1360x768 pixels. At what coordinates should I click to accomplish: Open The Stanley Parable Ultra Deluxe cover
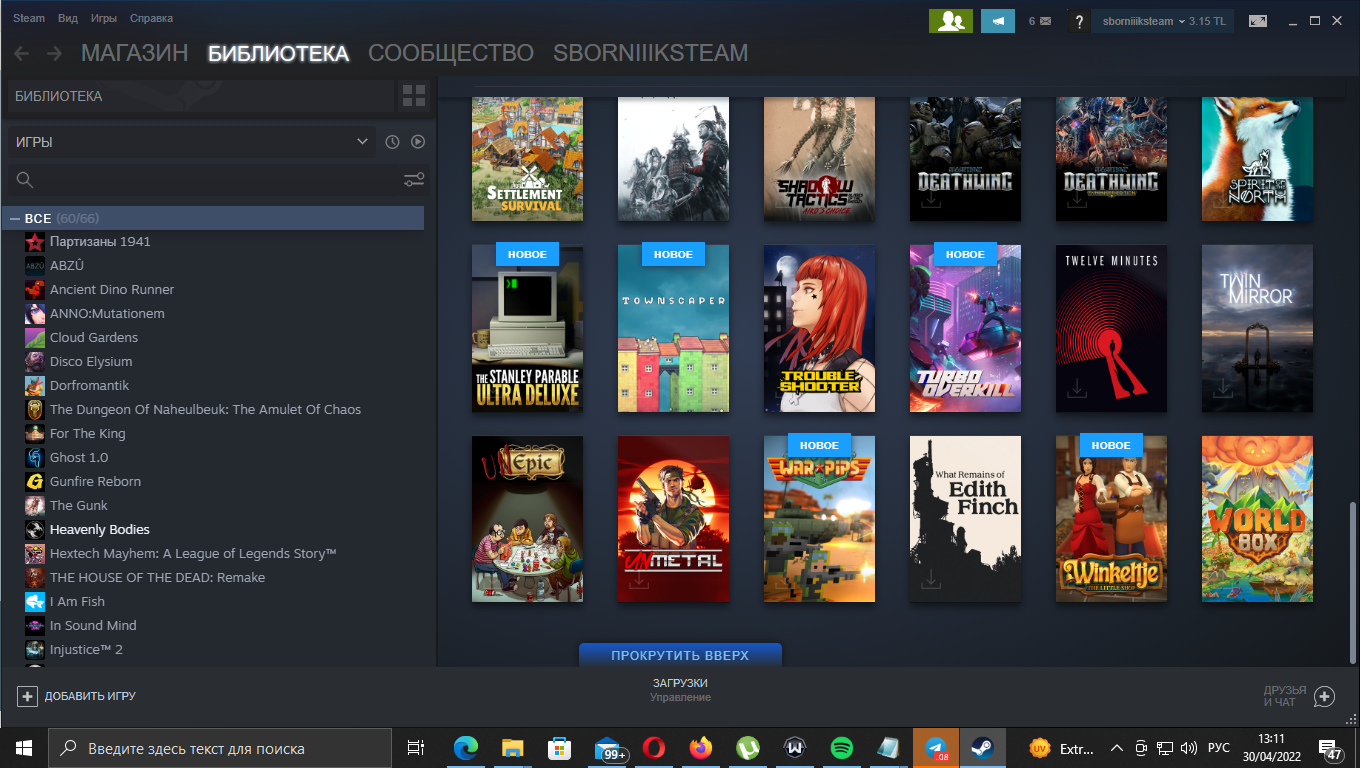527,328
